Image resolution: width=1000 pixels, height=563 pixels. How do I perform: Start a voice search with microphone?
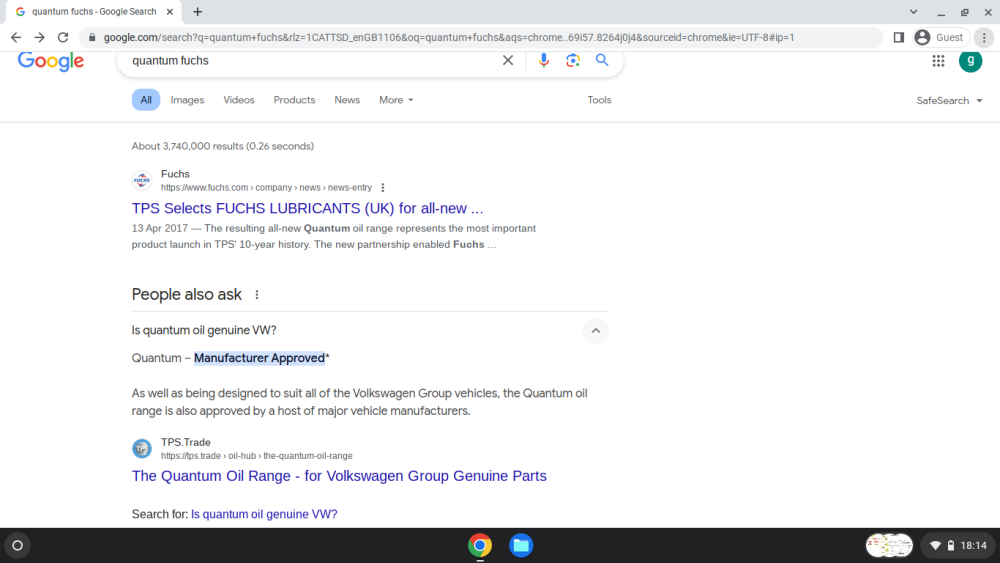543,61
